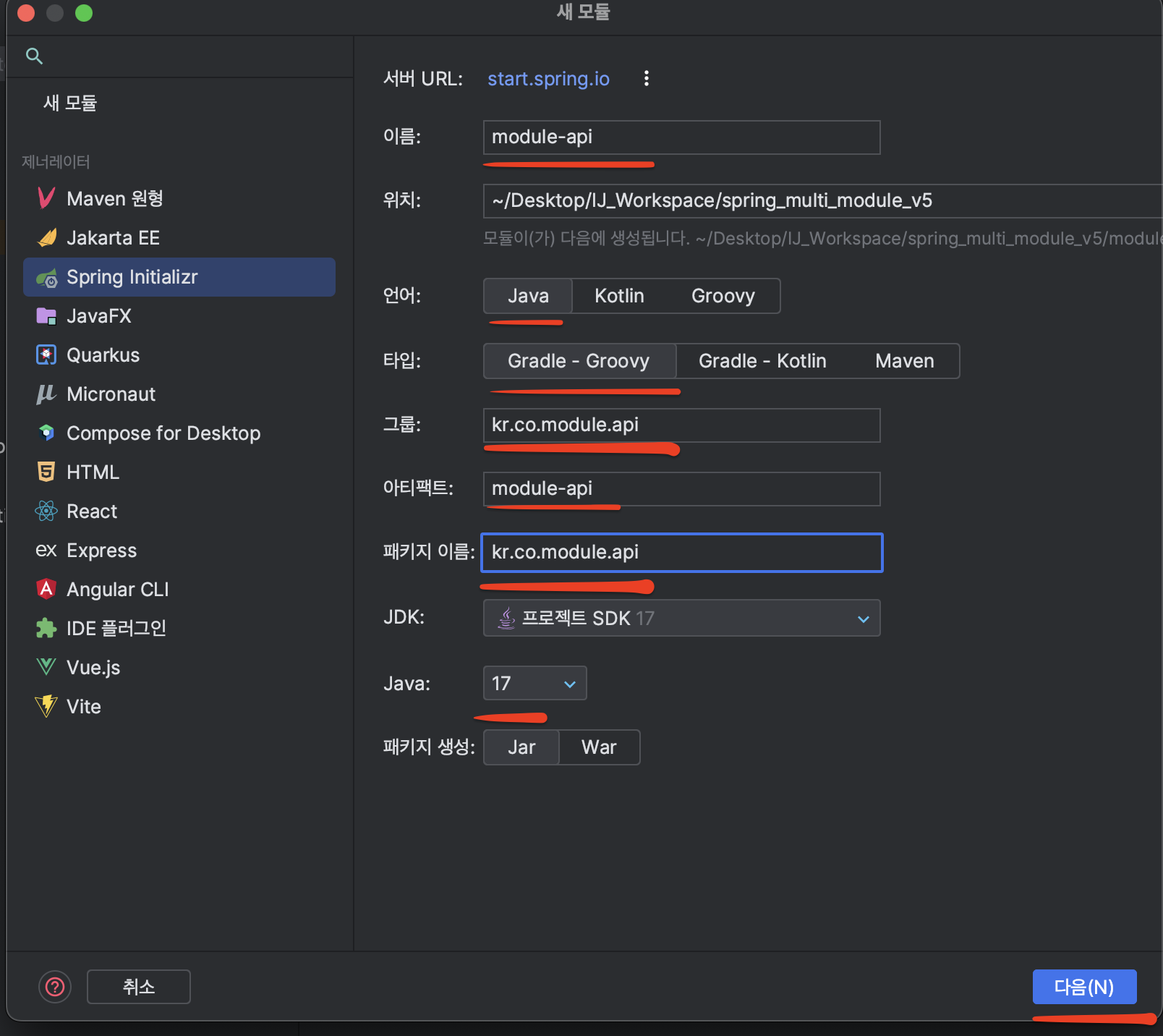Select the IDE 플러그인 puzzle icon
Screen dimensions: 1163x1036
point(46,628)
